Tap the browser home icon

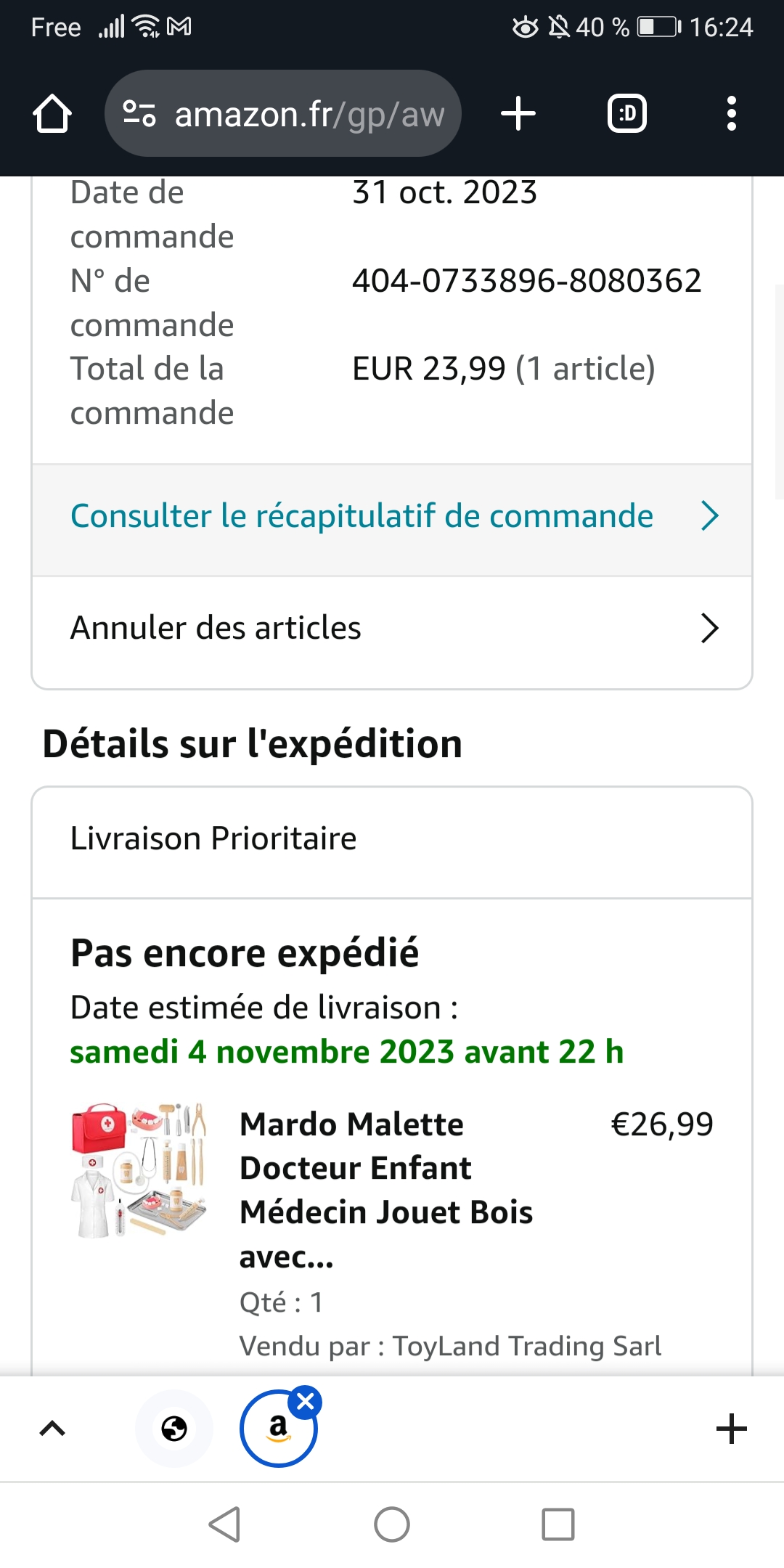[x=52, y=114]
